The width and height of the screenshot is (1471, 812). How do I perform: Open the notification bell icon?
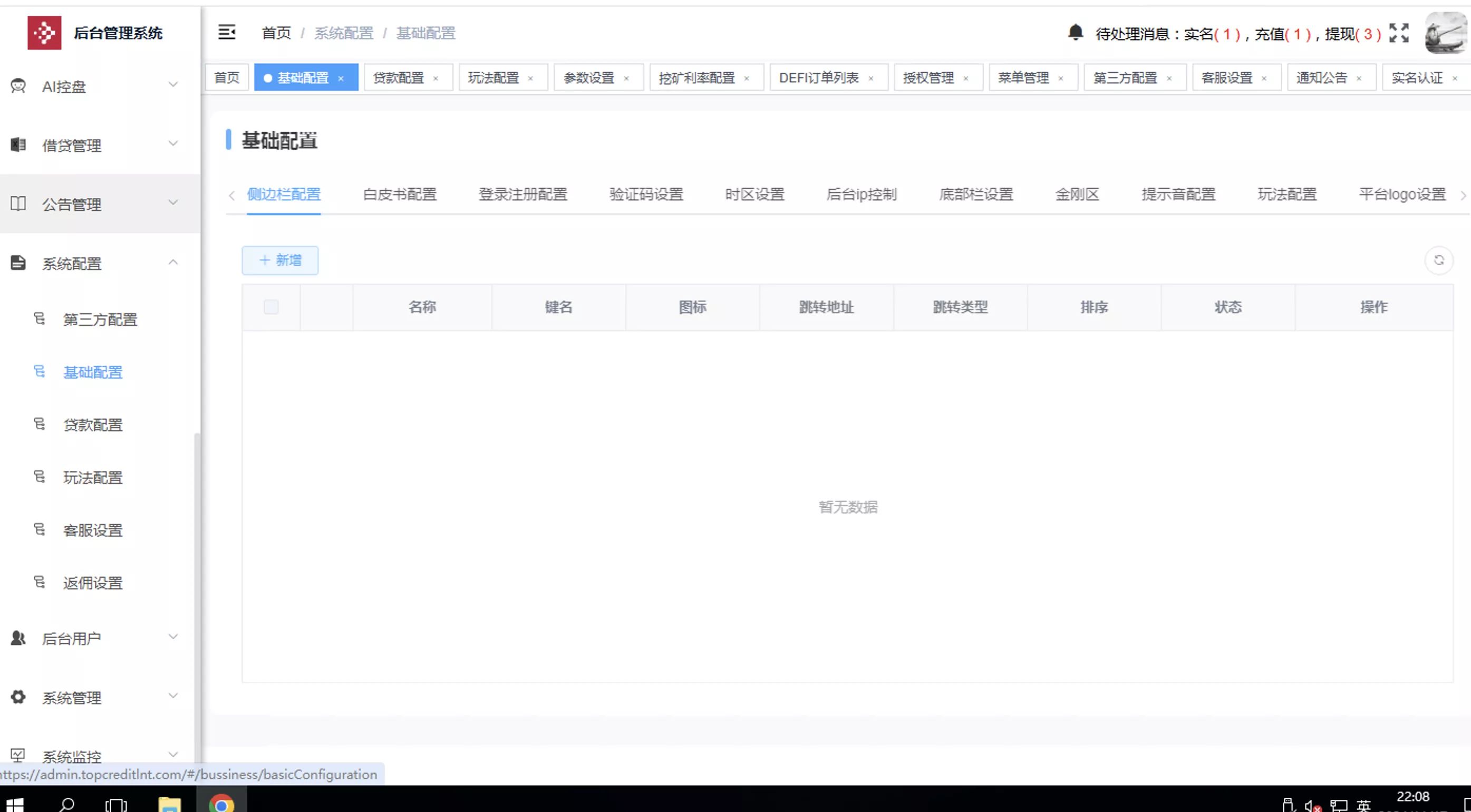pyautogui.click(x=1075, y=33)
